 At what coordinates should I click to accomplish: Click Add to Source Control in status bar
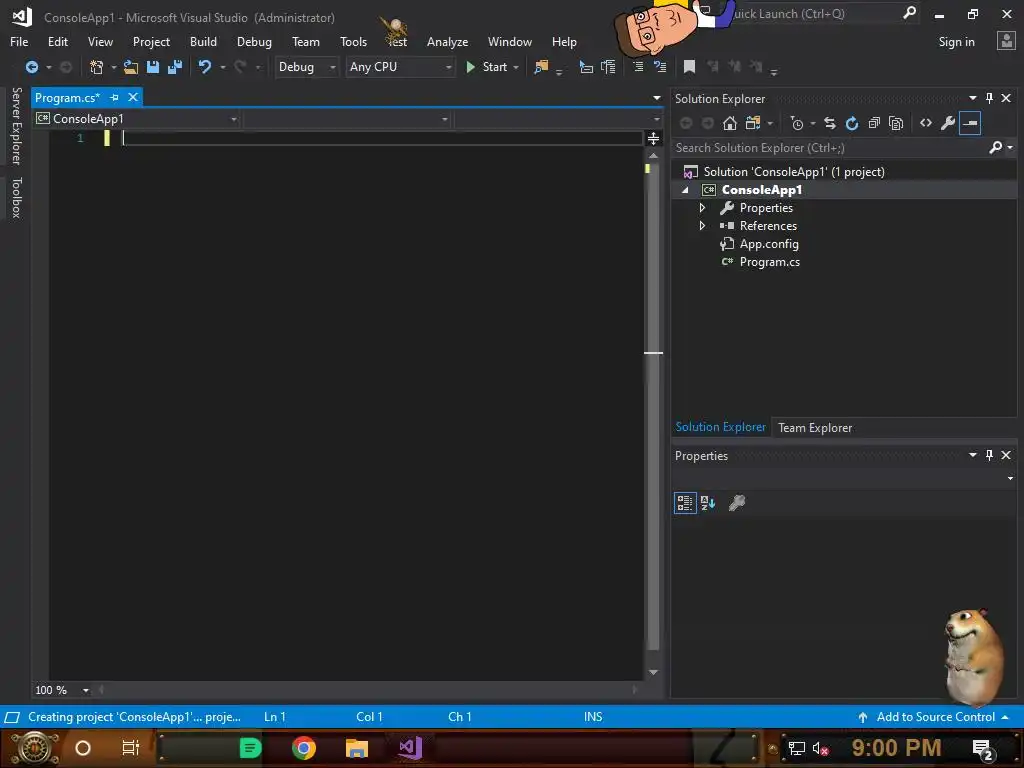click(x=935, y=717)
